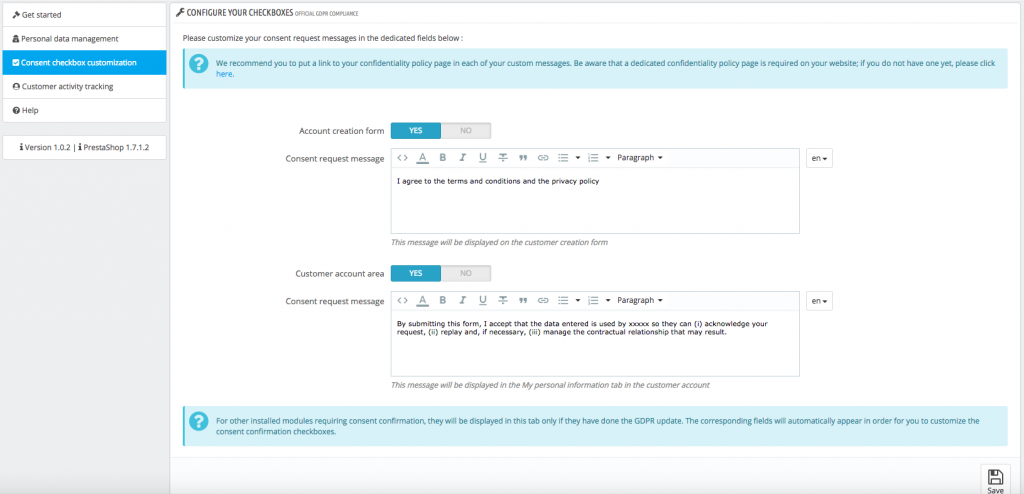1024x494 pixels.
Task: Set Customer account area toggle to YES
Action: 416,273
